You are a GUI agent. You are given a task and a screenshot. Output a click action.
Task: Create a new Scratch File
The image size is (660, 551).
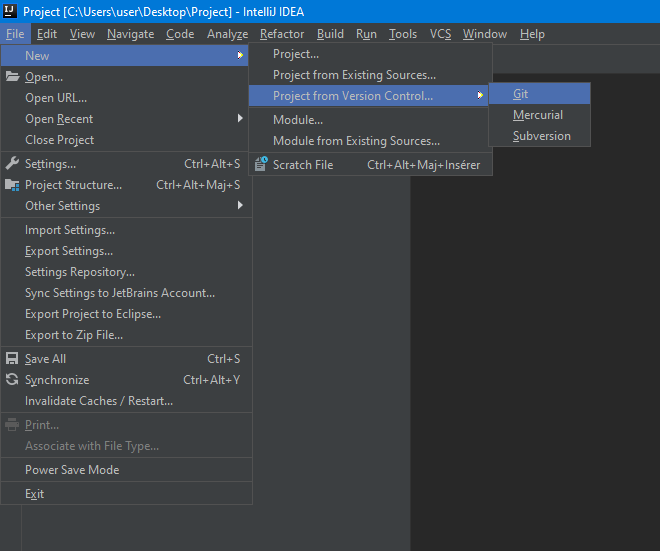370,165
